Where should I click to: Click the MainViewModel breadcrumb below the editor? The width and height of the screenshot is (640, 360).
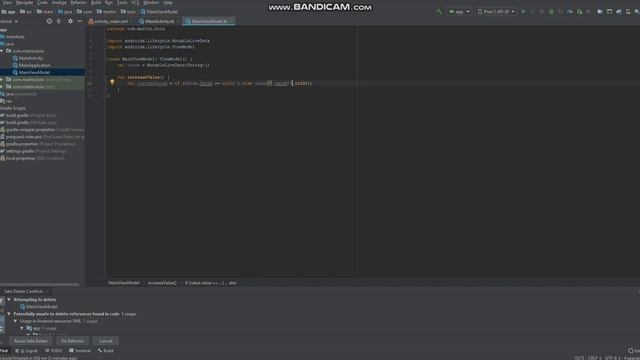pyautogui.click(x=124, y=283)
